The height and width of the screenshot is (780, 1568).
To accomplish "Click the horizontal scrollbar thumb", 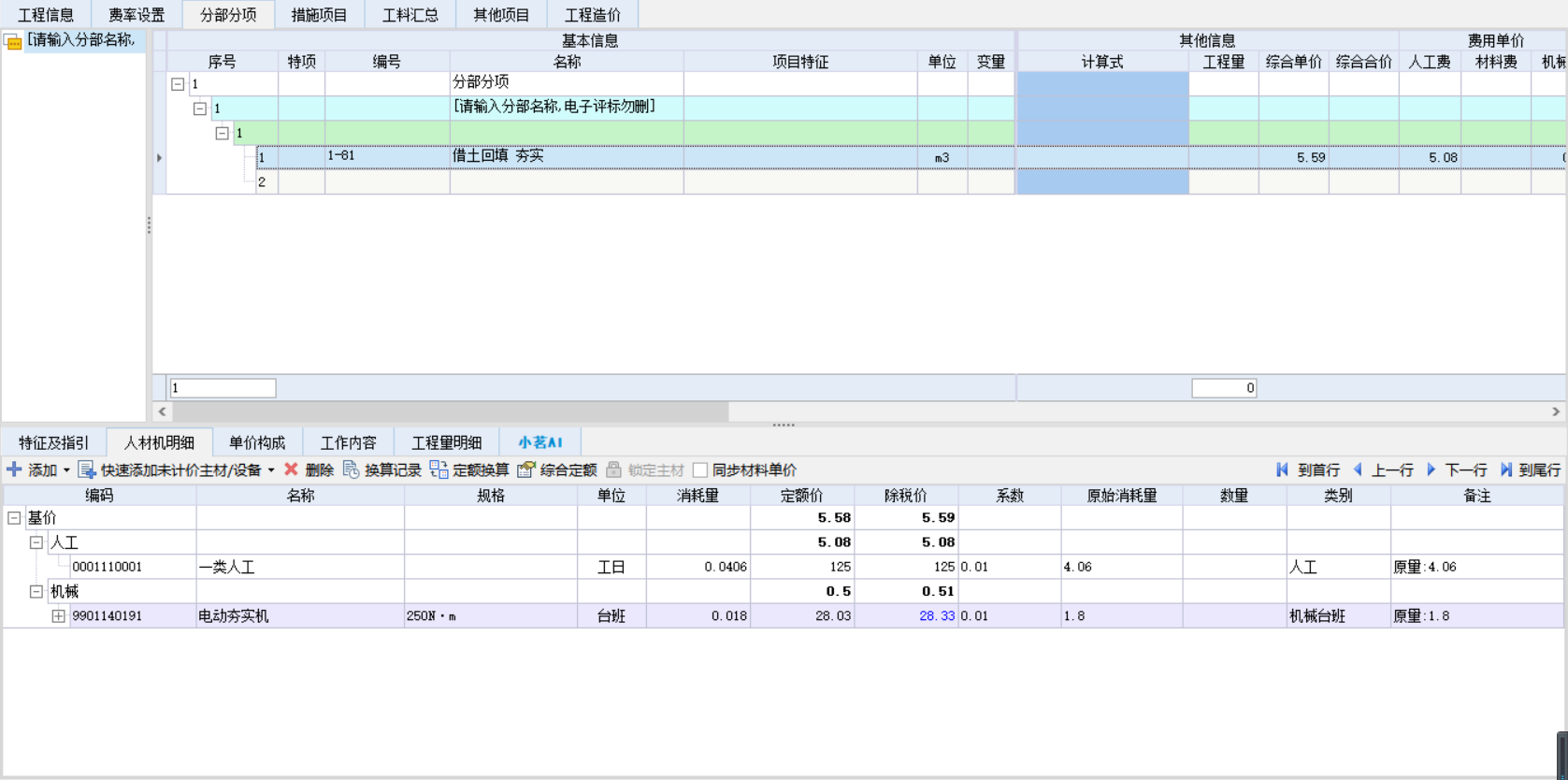I will point(451,412).
